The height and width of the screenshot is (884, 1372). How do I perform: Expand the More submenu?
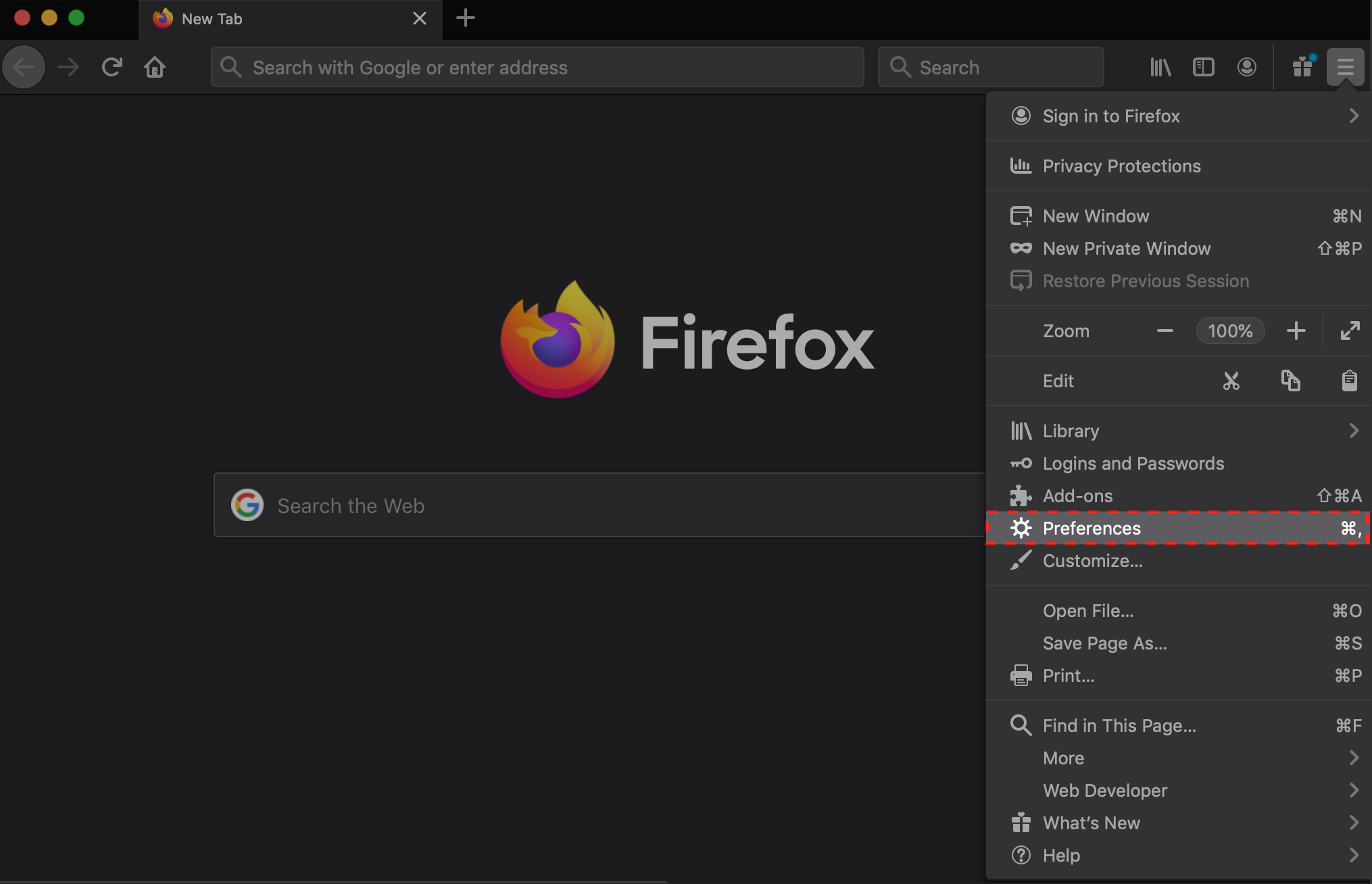[1179, 758]
